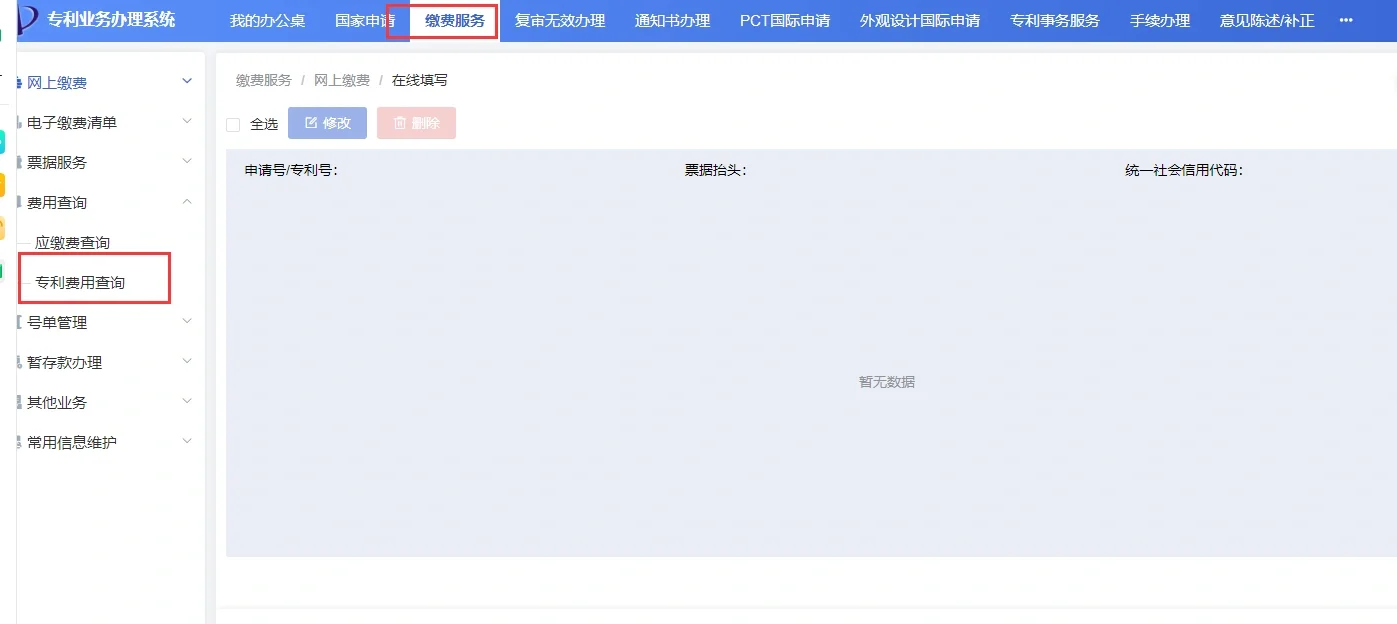Expand the 暂存款办理 menu chevron
The height and width of the screenshot is (624, 1397).
pos(187,362)
